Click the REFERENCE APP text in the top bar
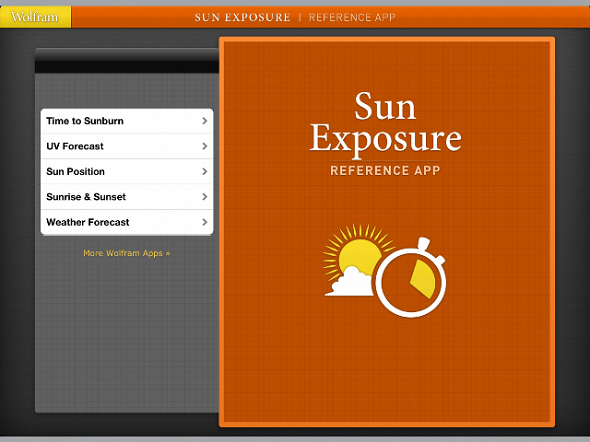Viewport: 590px width, 442px height. pos(352,17)
